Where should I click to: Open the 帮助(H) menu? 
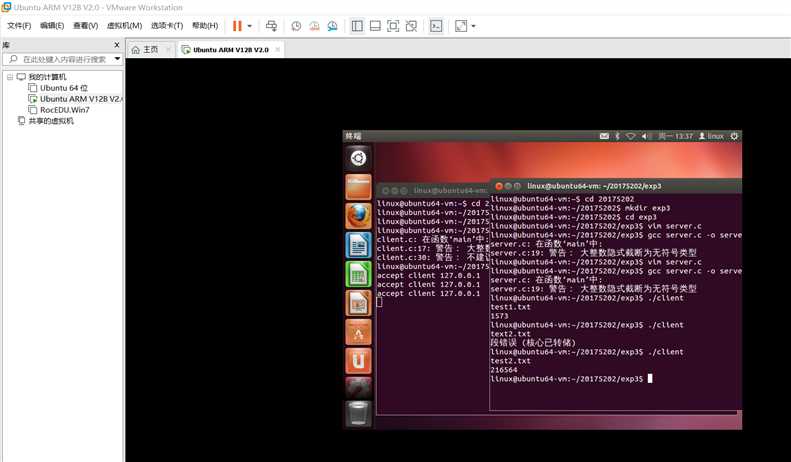[x=205, y=26]
